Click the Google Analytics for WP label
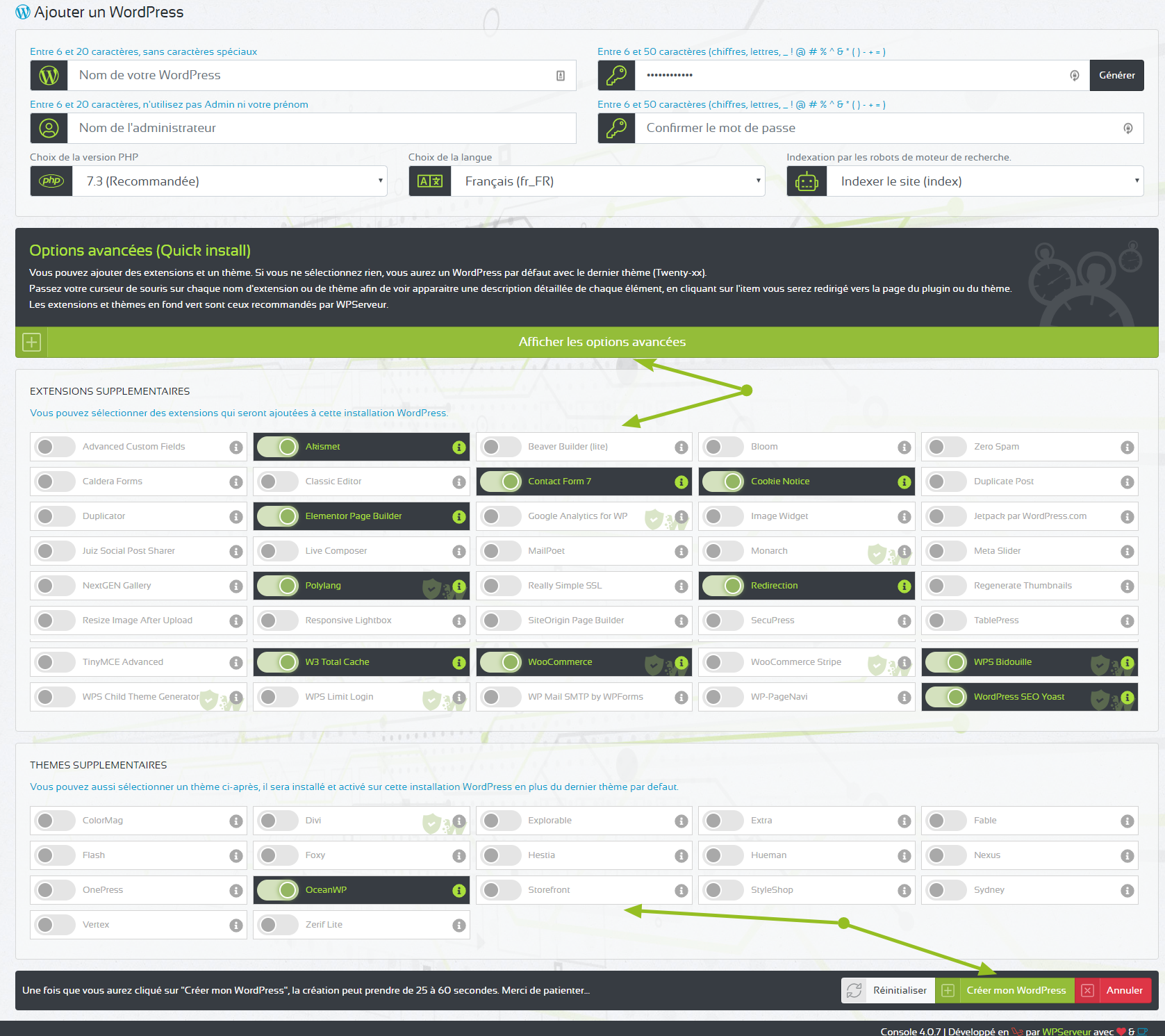1165x1036 pixels. (x=578, y=516)
